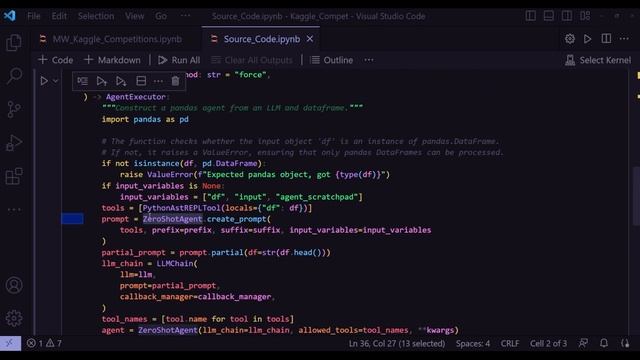This screenshot has width=640, height=360.
Task: Click AgentExecutor return type text
Action: (x=136, y=97)
